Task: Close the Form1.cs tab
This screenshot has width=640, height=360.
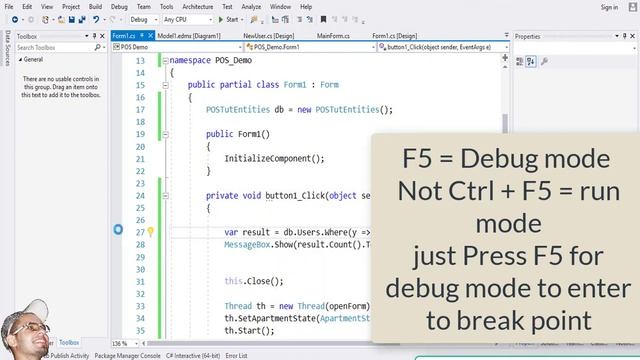Action: point(150,36)
